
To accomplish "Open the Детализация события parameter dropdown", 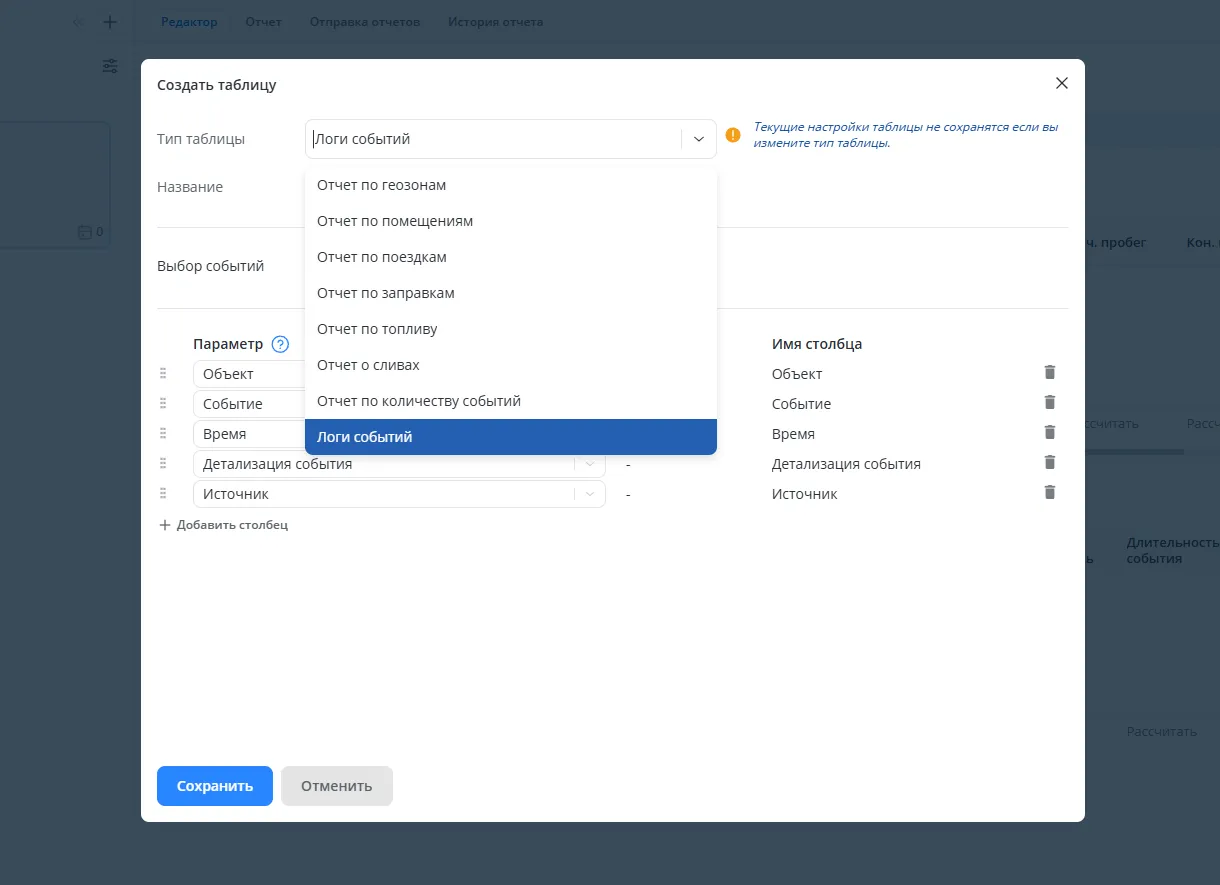I will point(590,464).
